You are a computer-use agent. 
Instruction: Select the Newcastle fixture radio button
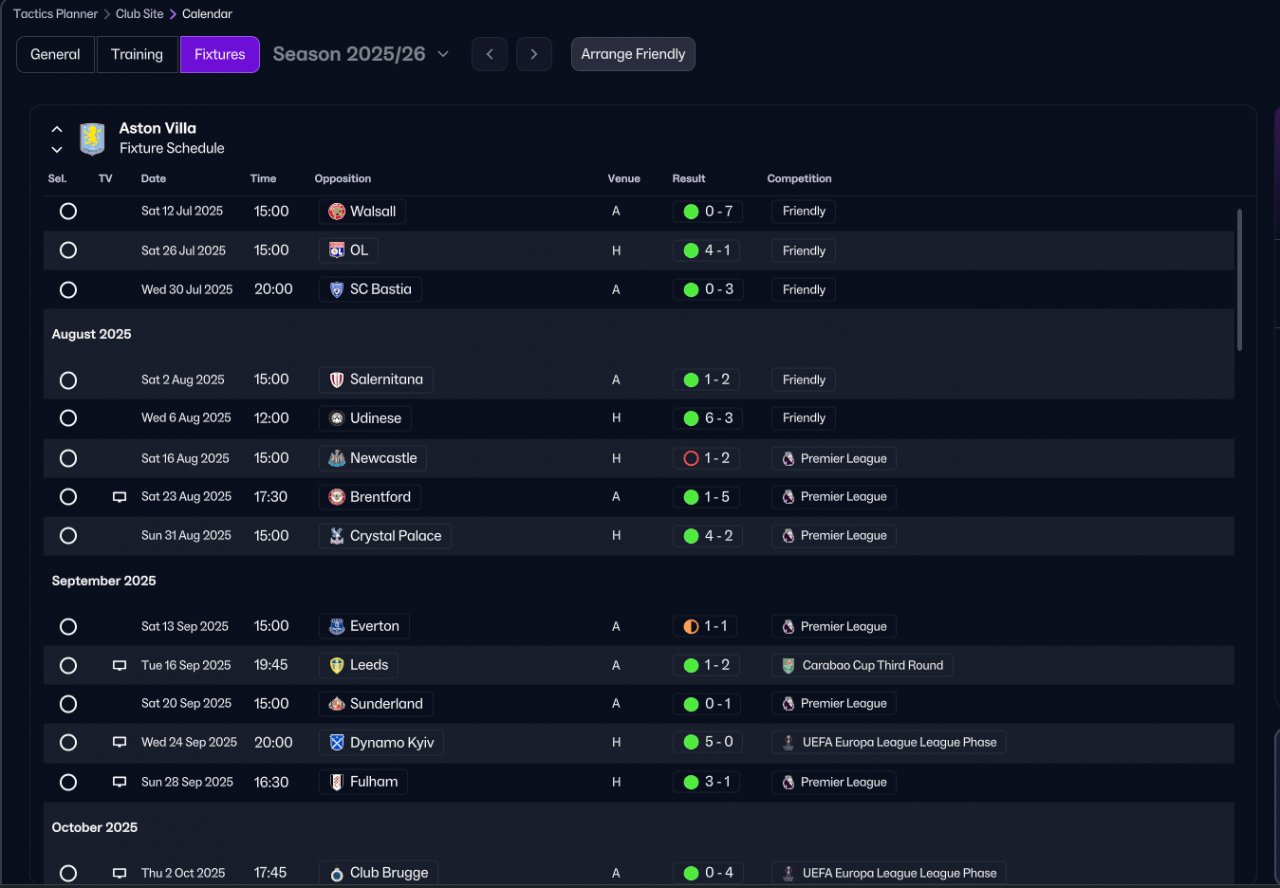coord(68,458)
